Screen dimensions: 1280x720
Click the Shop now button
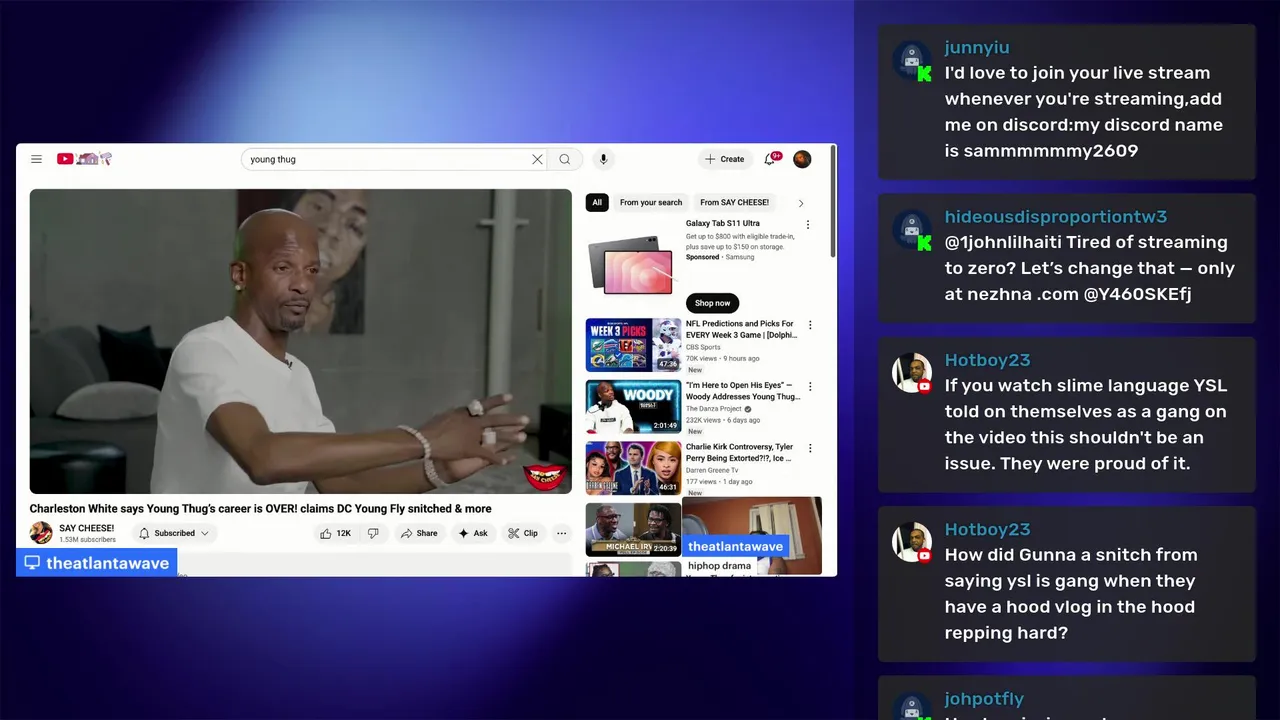point(712,302)
